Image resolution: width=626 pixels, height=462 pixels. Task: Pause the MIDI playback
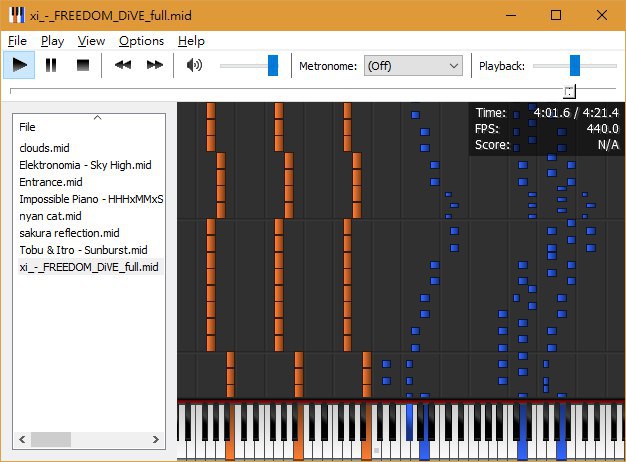pyautogui.click(x=51, y=65)
